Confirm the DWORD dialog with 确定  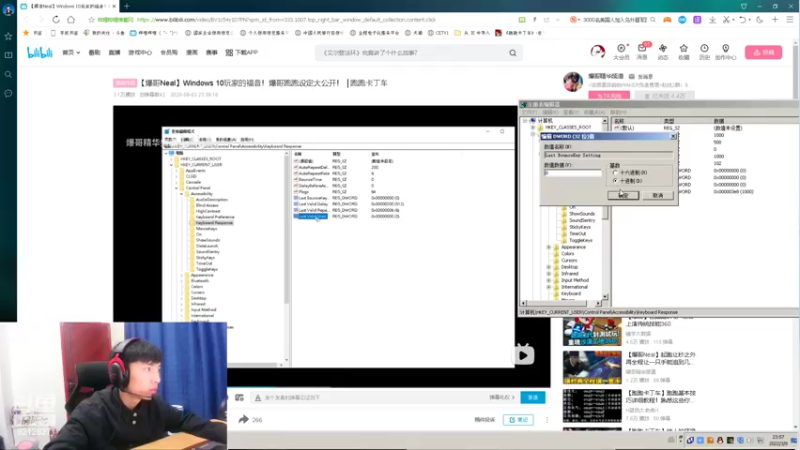623,195
